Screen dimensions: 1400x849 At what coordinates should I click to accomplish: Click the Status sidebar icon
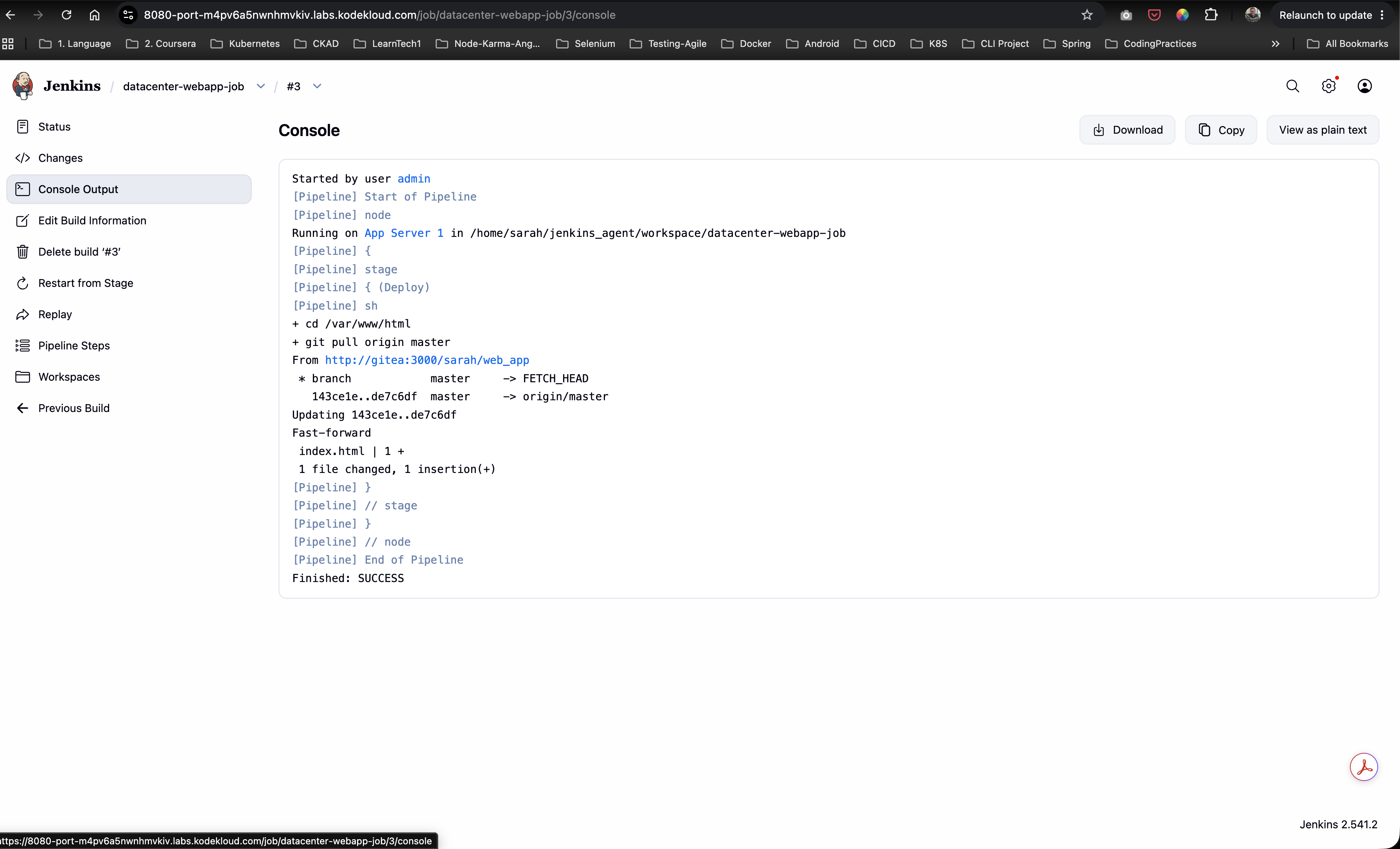[x=23, y=127]
